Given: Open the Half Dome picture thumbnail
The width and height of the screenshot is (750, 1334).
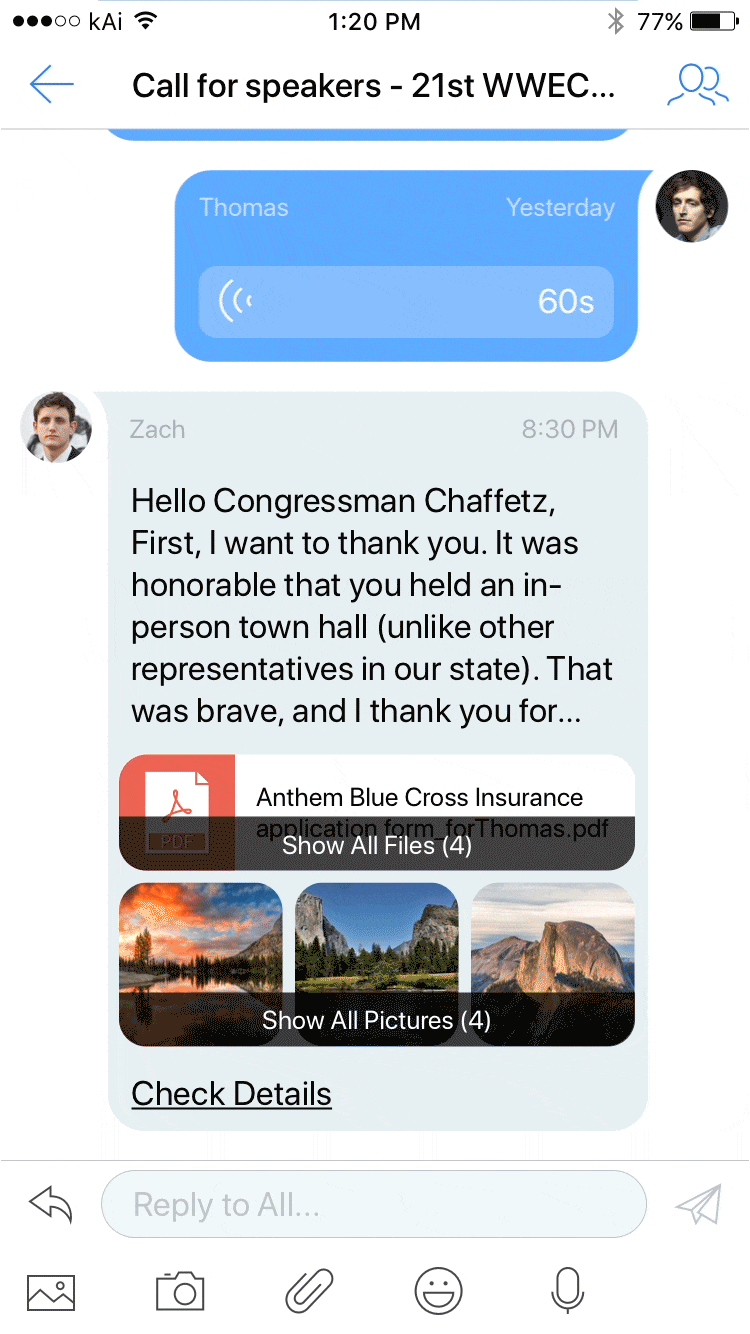Looking at the screenshot, I should (553, 964).
